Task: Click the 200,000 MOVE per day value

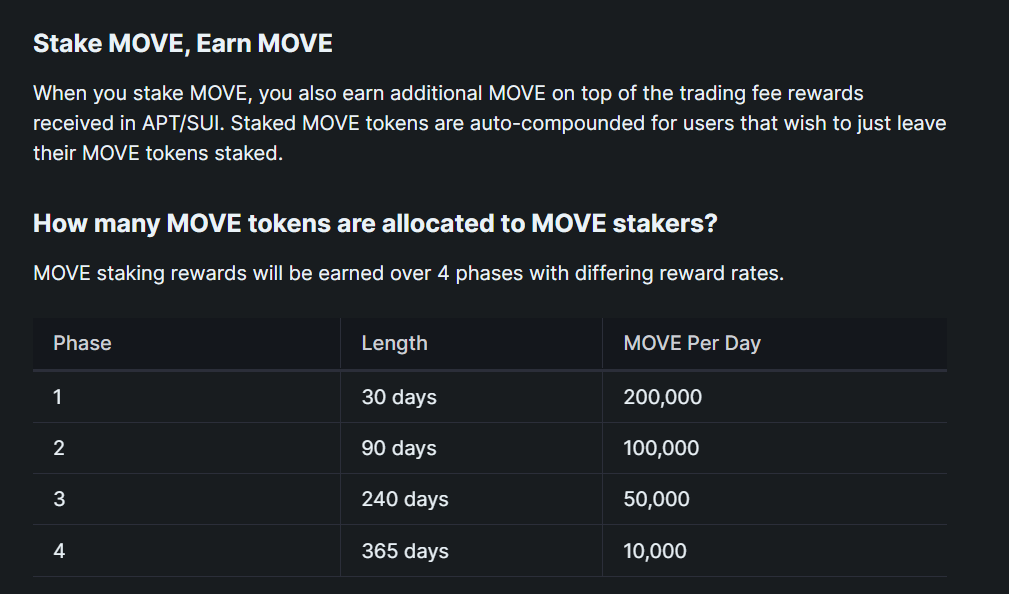Action: pos(663,397)
